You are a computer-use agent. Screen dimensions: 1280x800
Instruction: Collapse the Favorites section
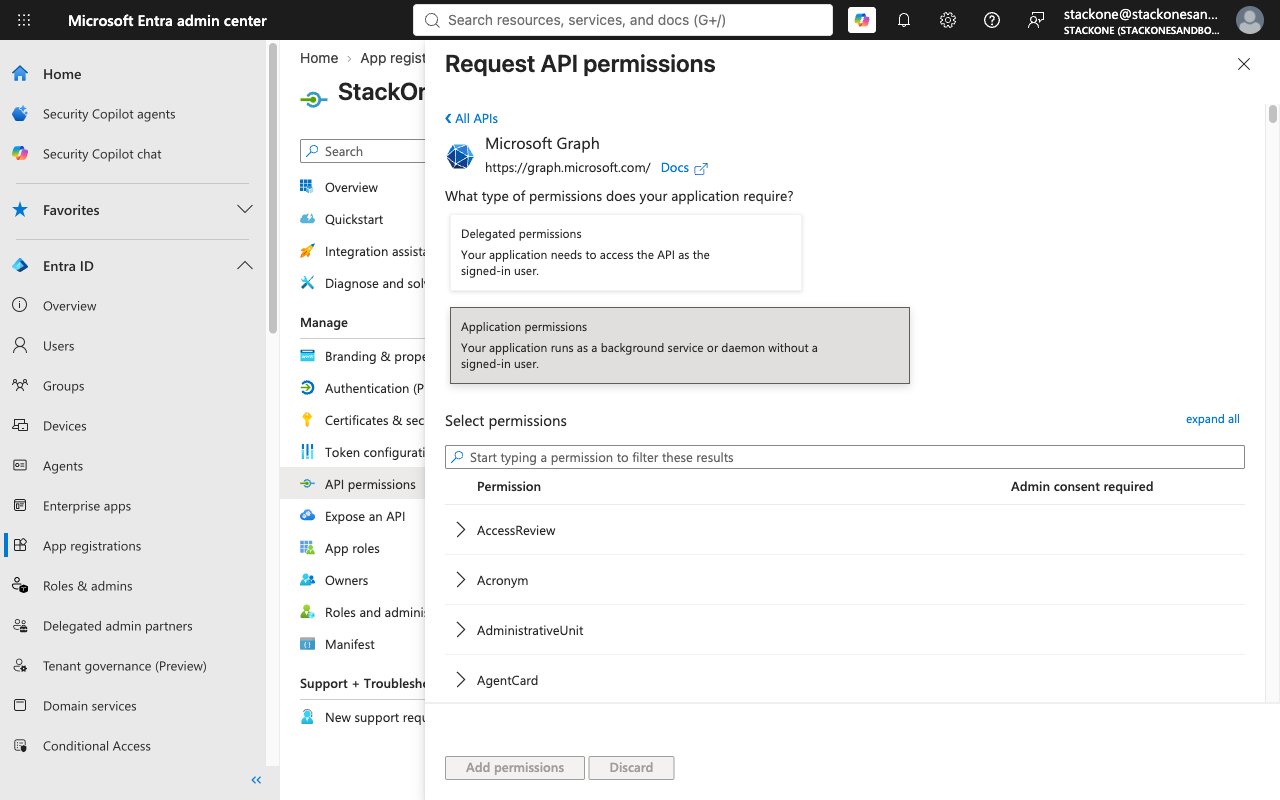(x=244, y=210)
